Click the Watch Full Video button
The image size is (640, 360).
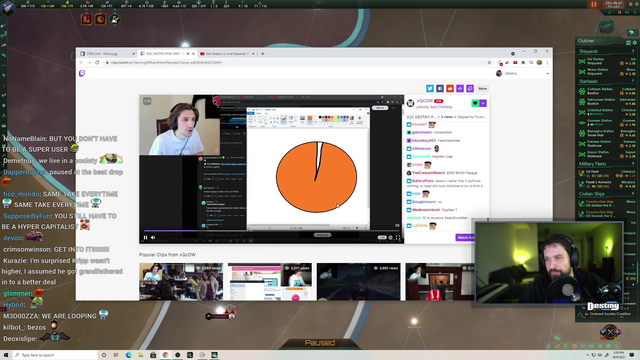465,238
